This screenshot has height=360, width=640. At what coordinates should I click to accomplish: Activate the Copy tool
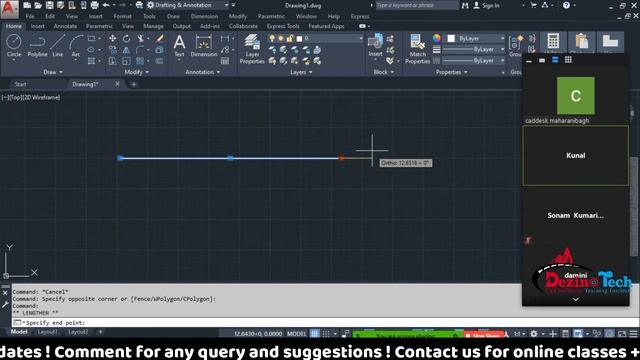point(112,50)
